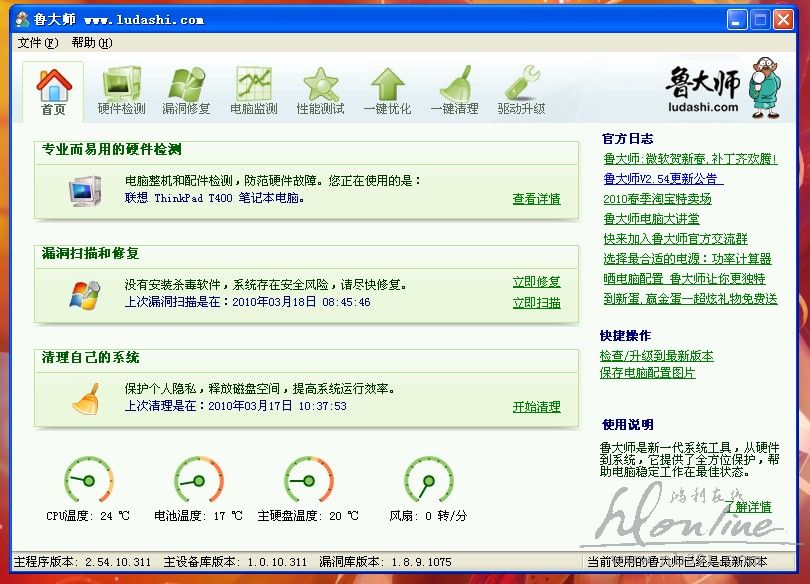810x584 pixels.
Task: Click the 鲁大师 ludashi.com logo
Action: (718, 88)
